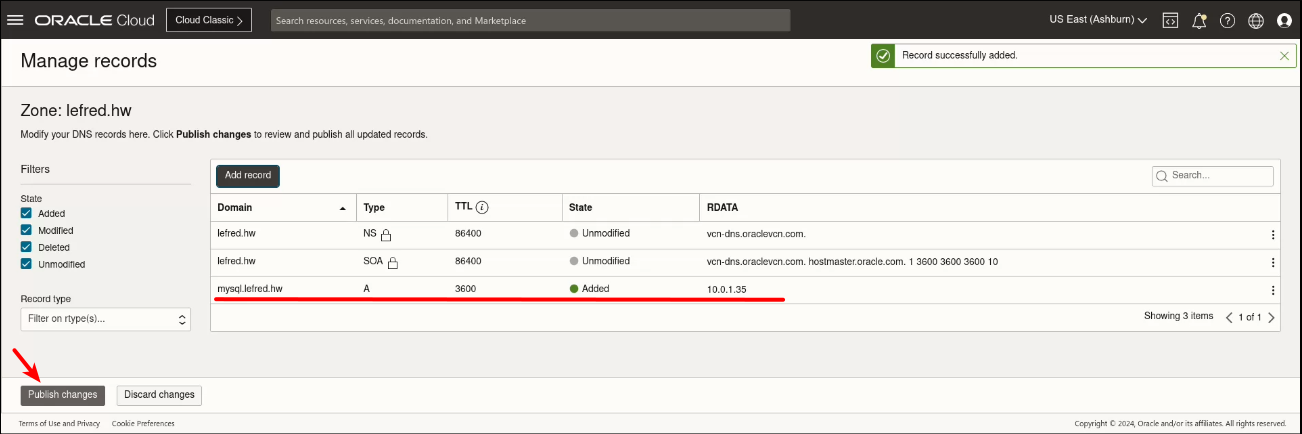Toggle the Unmodified state filter

[27, 264]
